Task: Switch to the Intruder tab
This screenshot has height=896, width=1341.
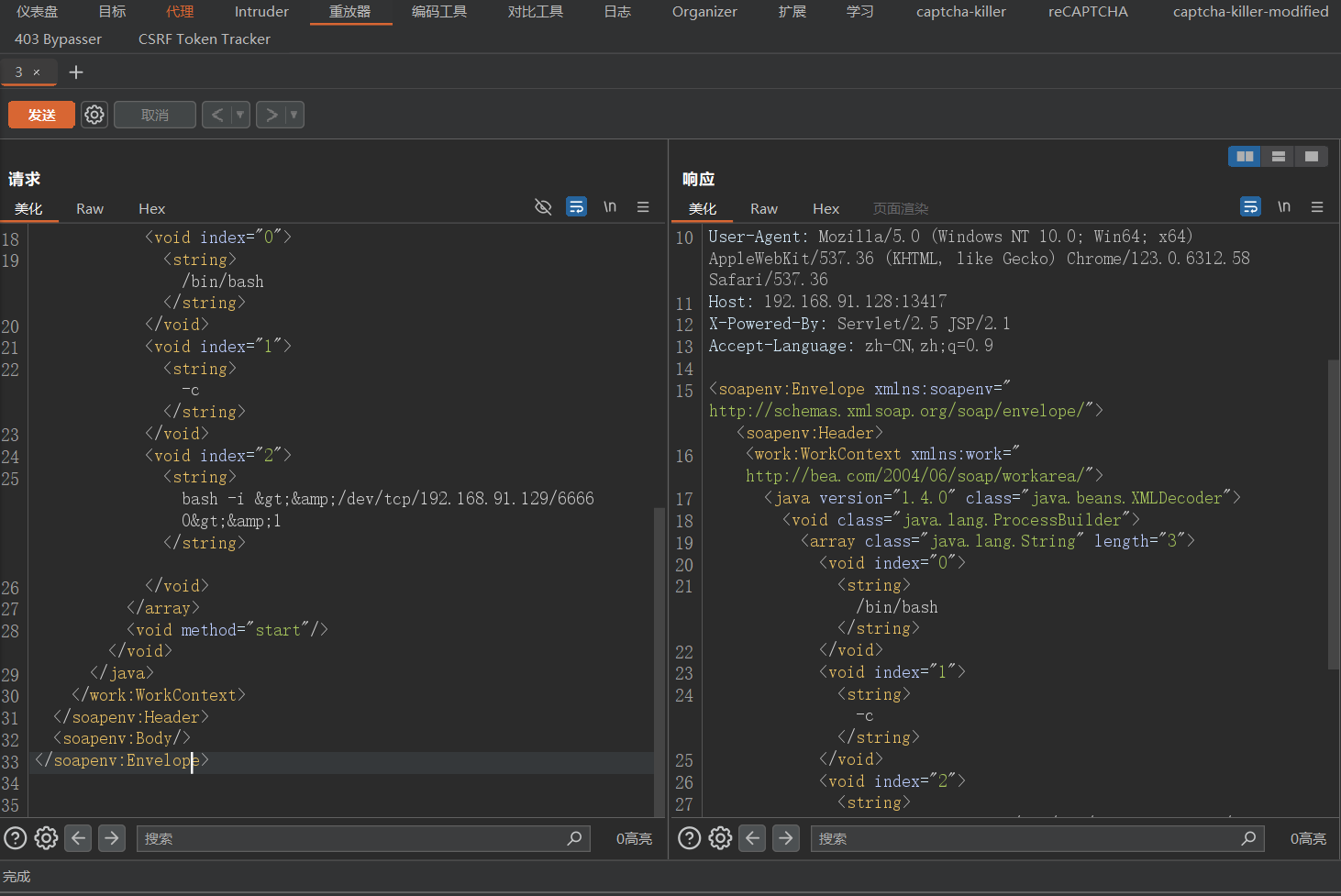Action: pos(261,12)
